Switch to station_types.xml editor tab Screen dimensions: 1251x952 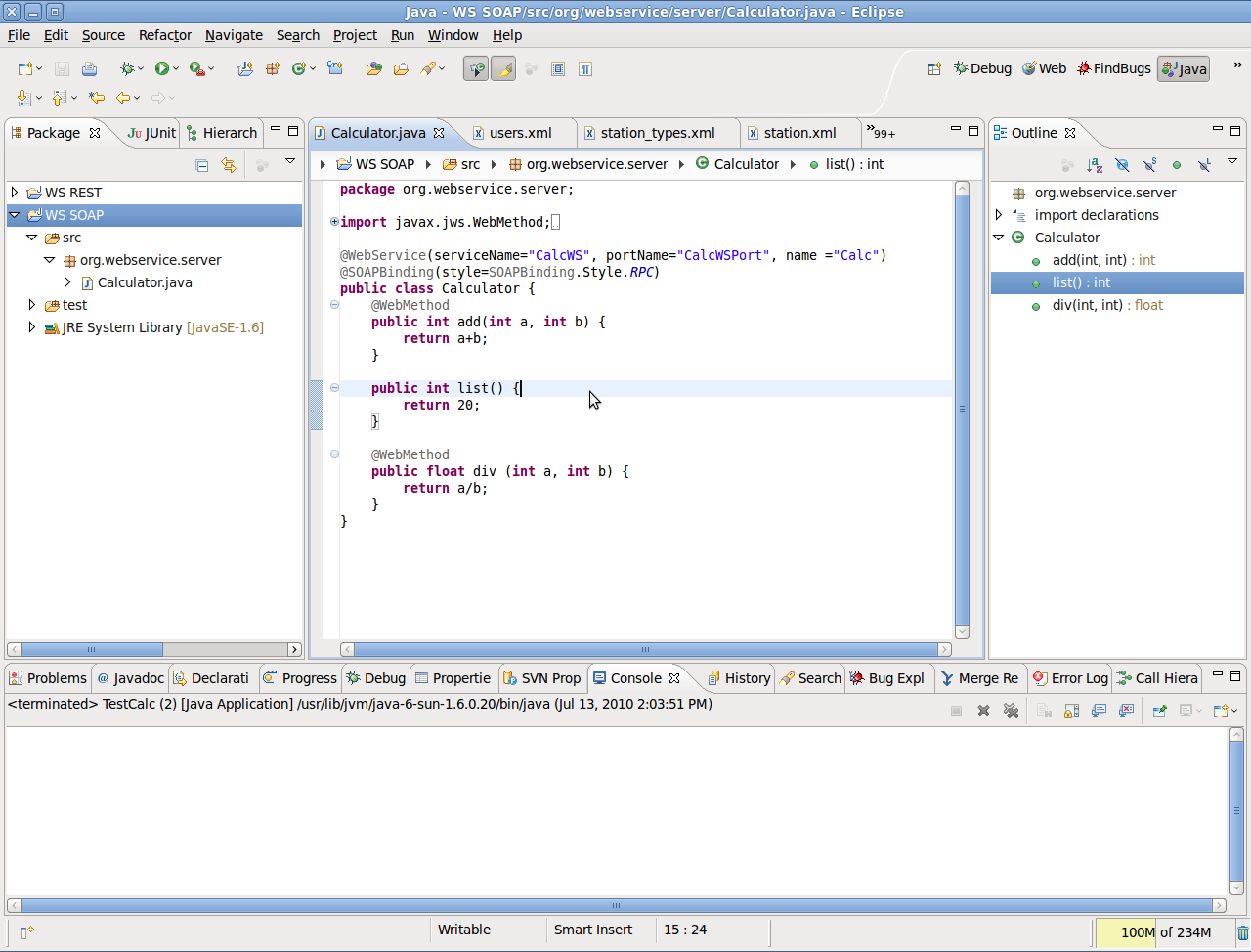[x=657, y=133]
